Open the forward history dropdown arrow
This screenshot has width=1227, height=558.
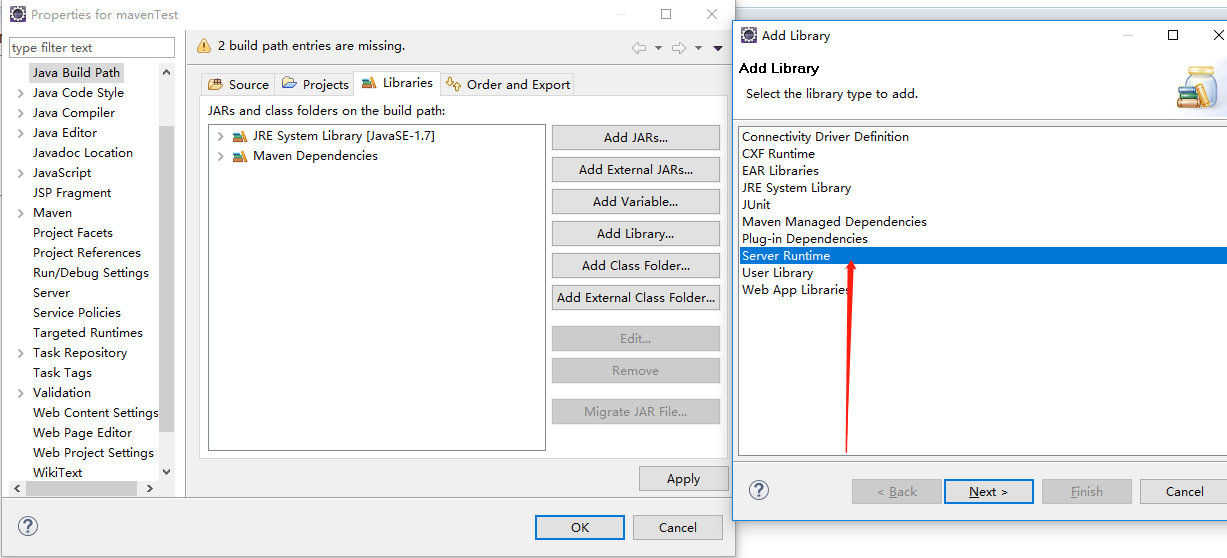[698, 48]
